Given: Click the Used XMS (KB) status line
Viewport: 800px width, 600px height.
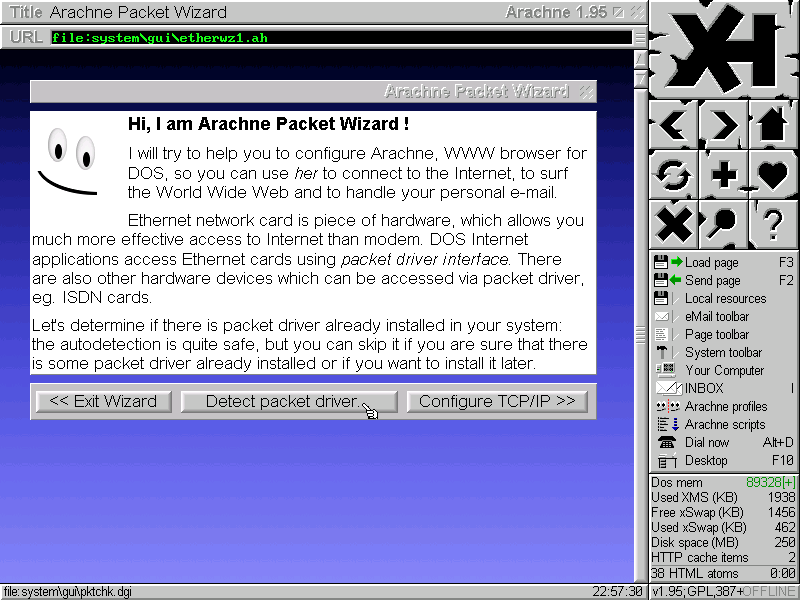Looking at the screenshot, I should coord(723,497).
